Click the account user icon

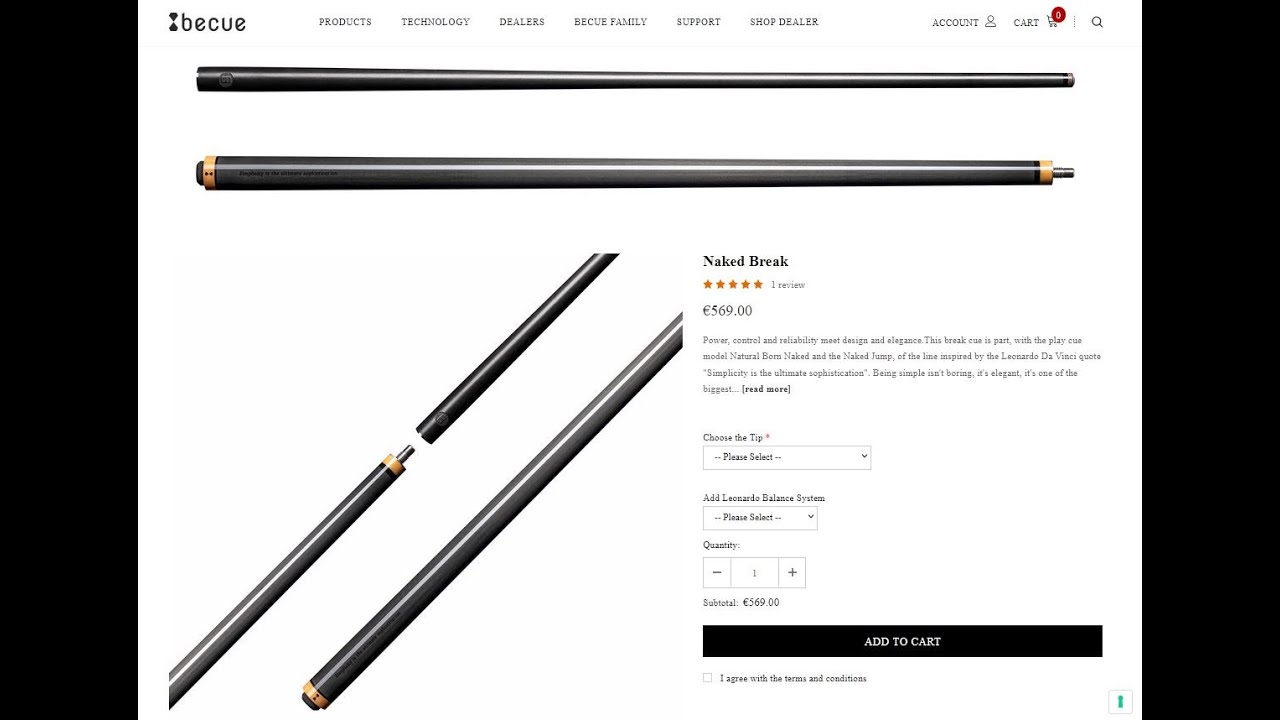tap(990, 21)
